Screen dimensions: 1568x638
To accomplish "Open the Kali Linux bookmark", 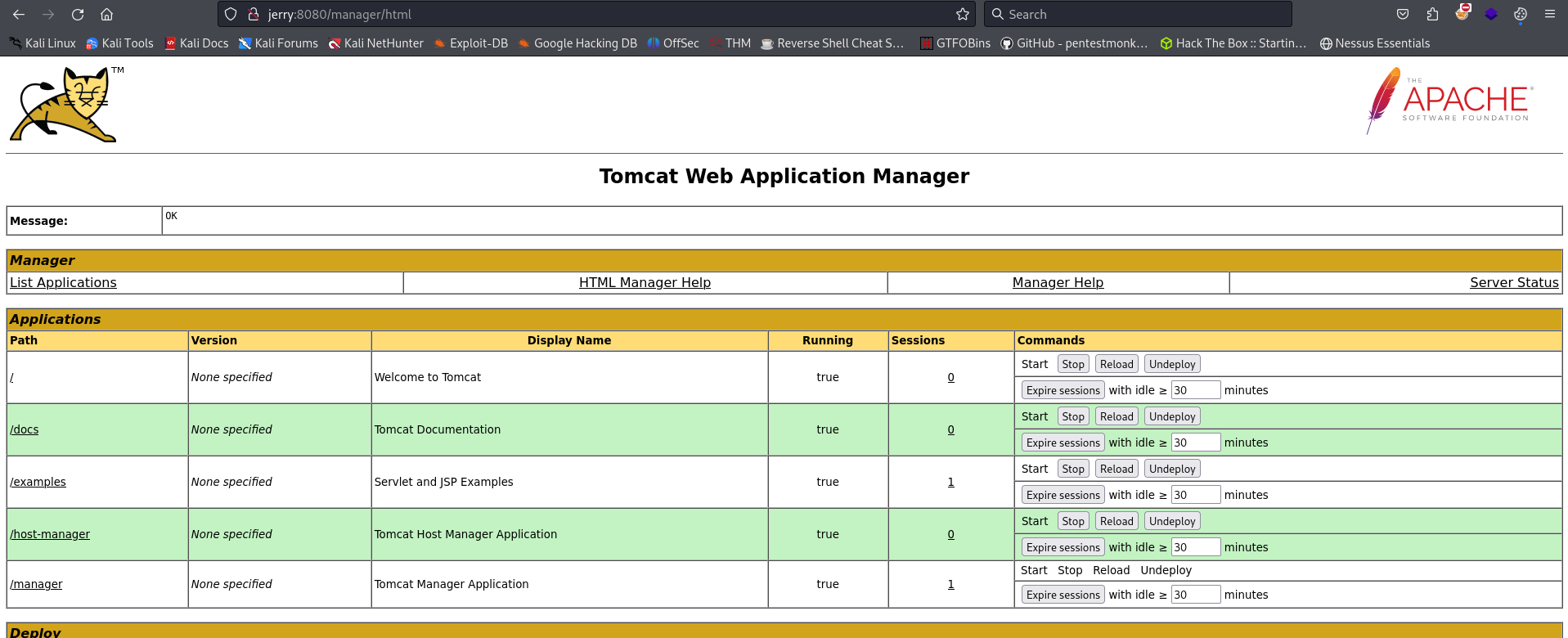I will (x=43, y=43).
